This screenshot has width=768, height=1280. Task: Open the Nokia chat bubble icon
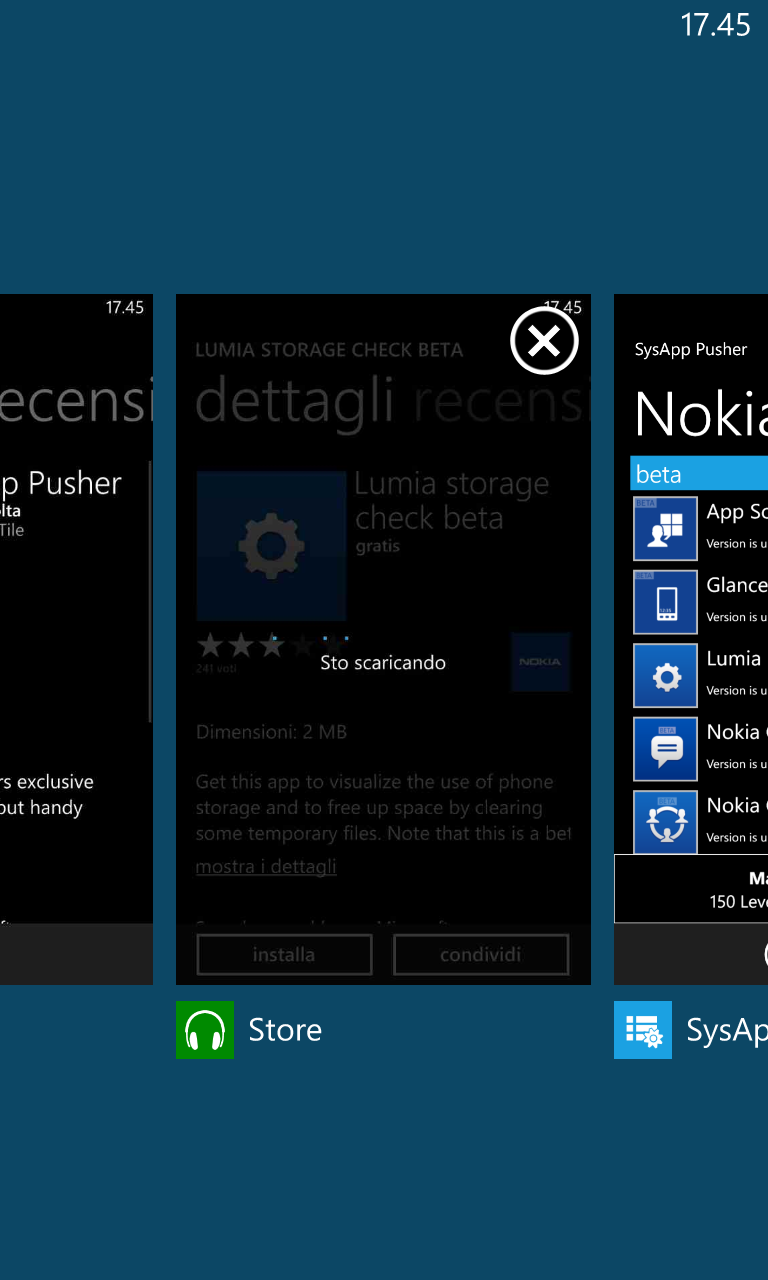pos(665,749)
